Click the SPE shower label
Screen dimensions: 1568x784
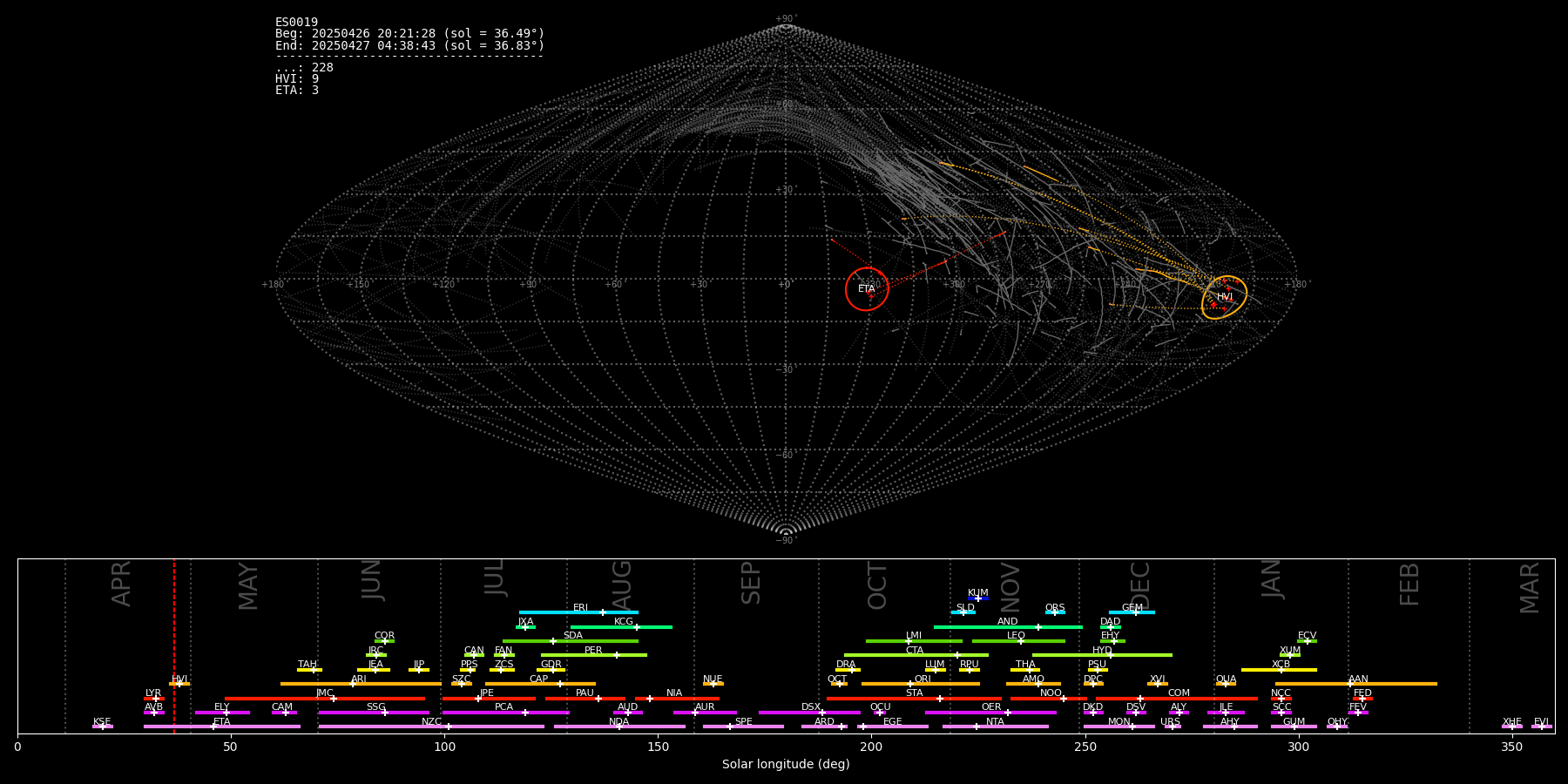[743, 722]
